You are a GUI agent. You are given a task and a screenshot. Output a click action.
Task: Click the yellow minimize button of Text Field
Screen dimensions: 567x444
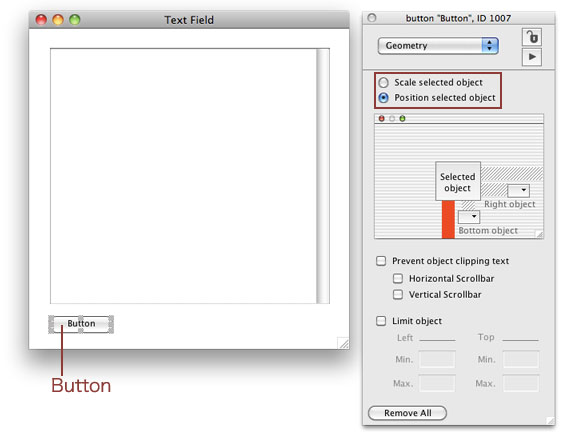pos(58,20)
